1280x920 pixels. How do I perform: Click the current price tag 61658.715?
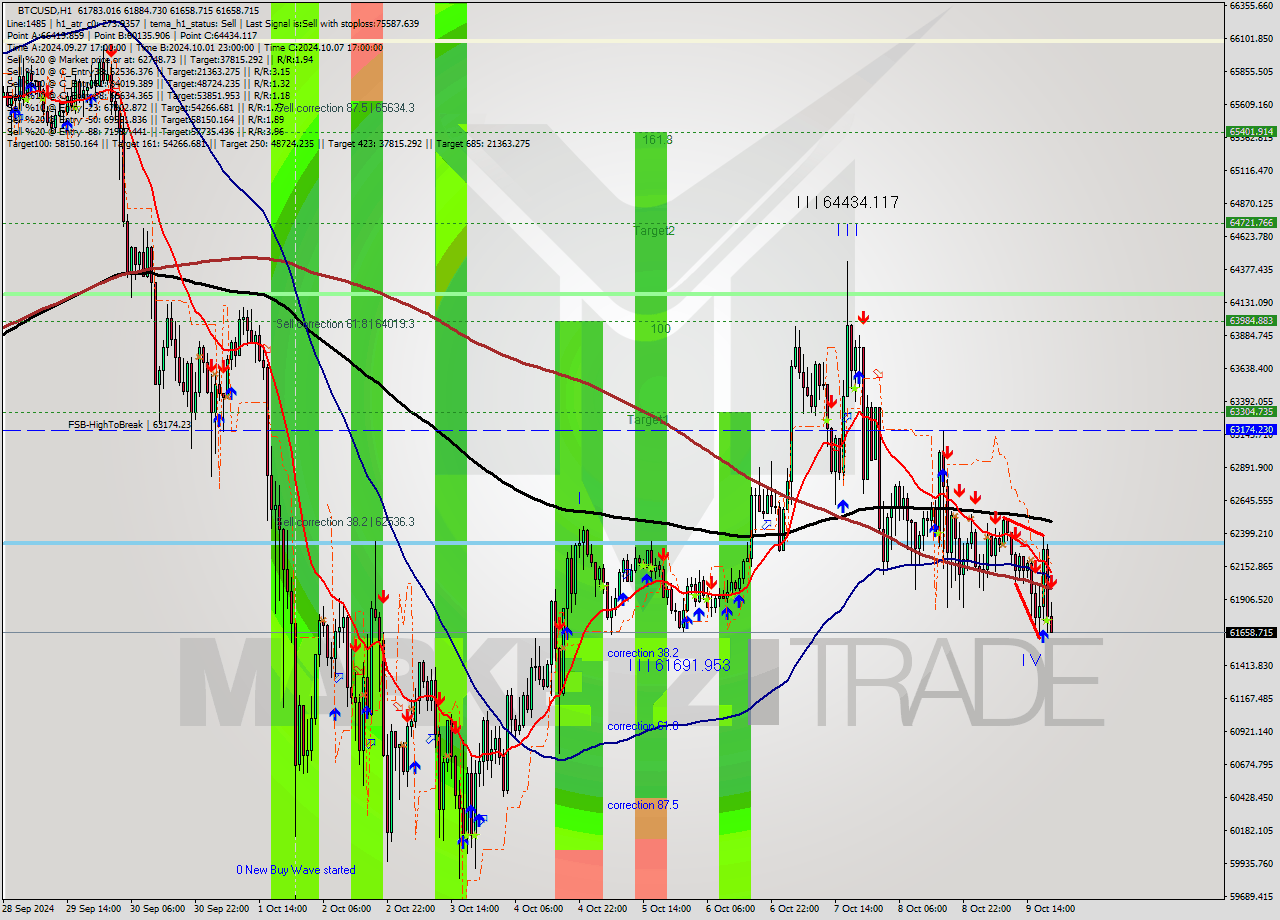click(1250, 632)
